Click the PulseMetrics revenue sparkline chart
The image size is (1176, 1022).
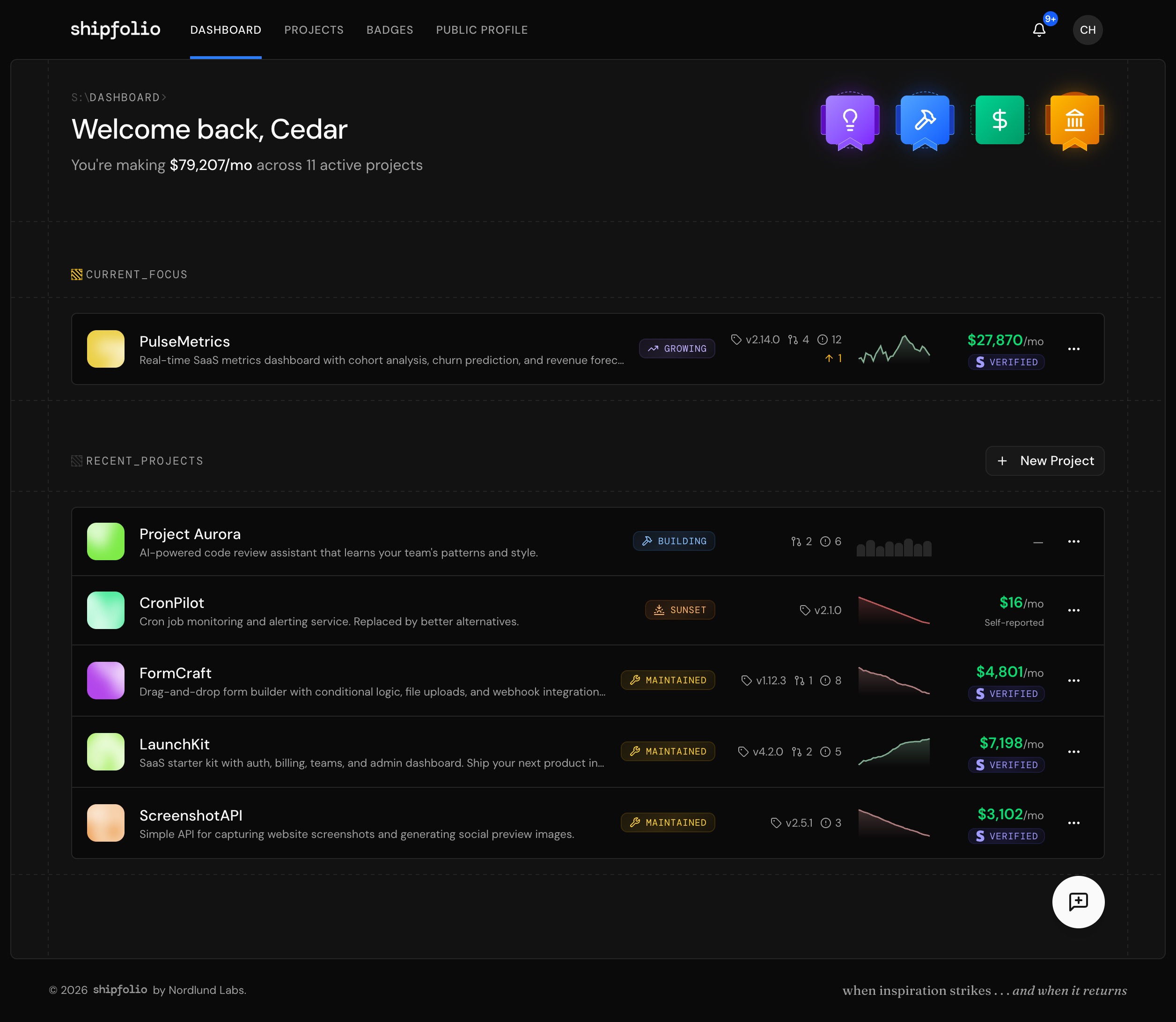click(894, 348)
